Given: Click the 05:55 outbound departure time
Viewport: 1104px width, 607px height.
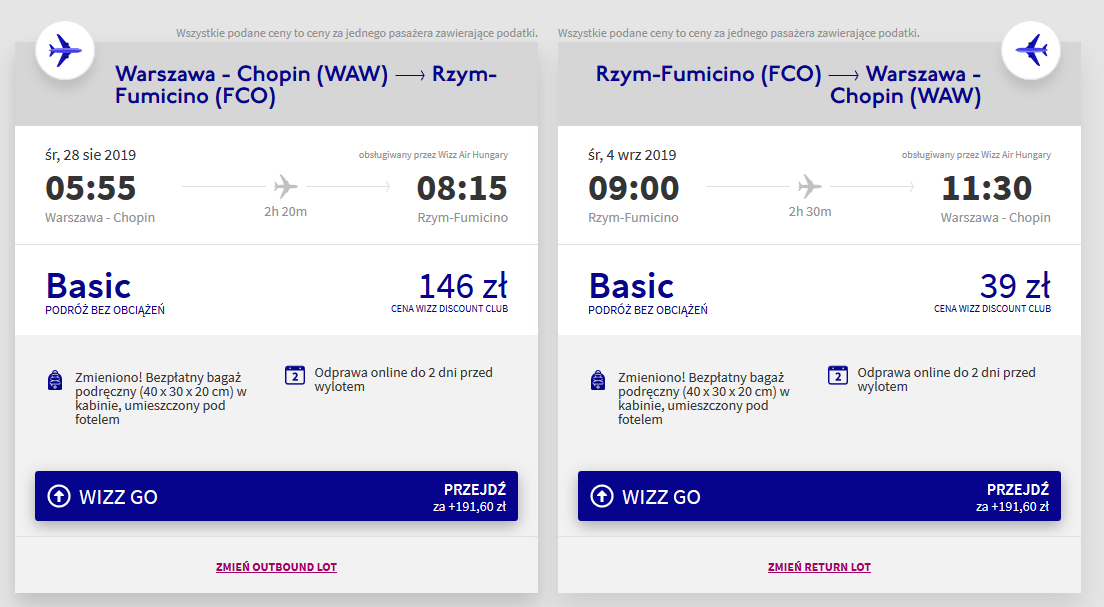Looking at the screenshot, I should coord(91,188).
